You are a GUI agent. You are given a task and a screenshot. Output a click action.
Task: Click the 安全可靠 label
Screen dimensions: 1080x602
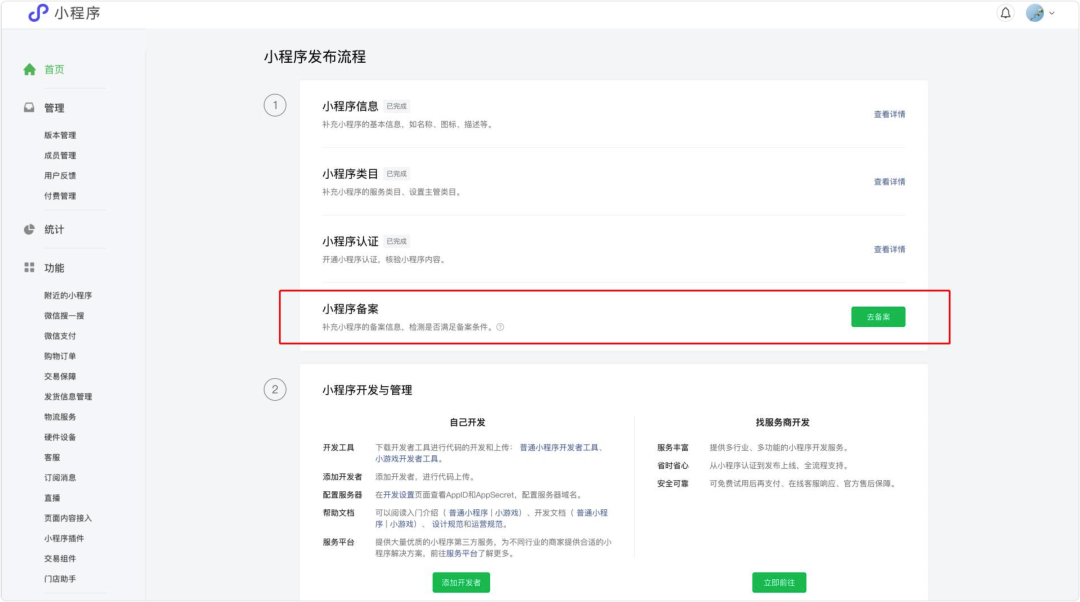[672, 484]
